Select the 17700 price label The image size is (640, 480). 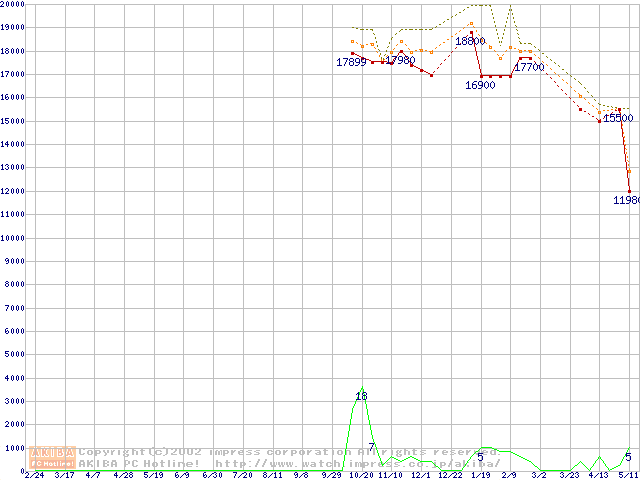[528, 67]
